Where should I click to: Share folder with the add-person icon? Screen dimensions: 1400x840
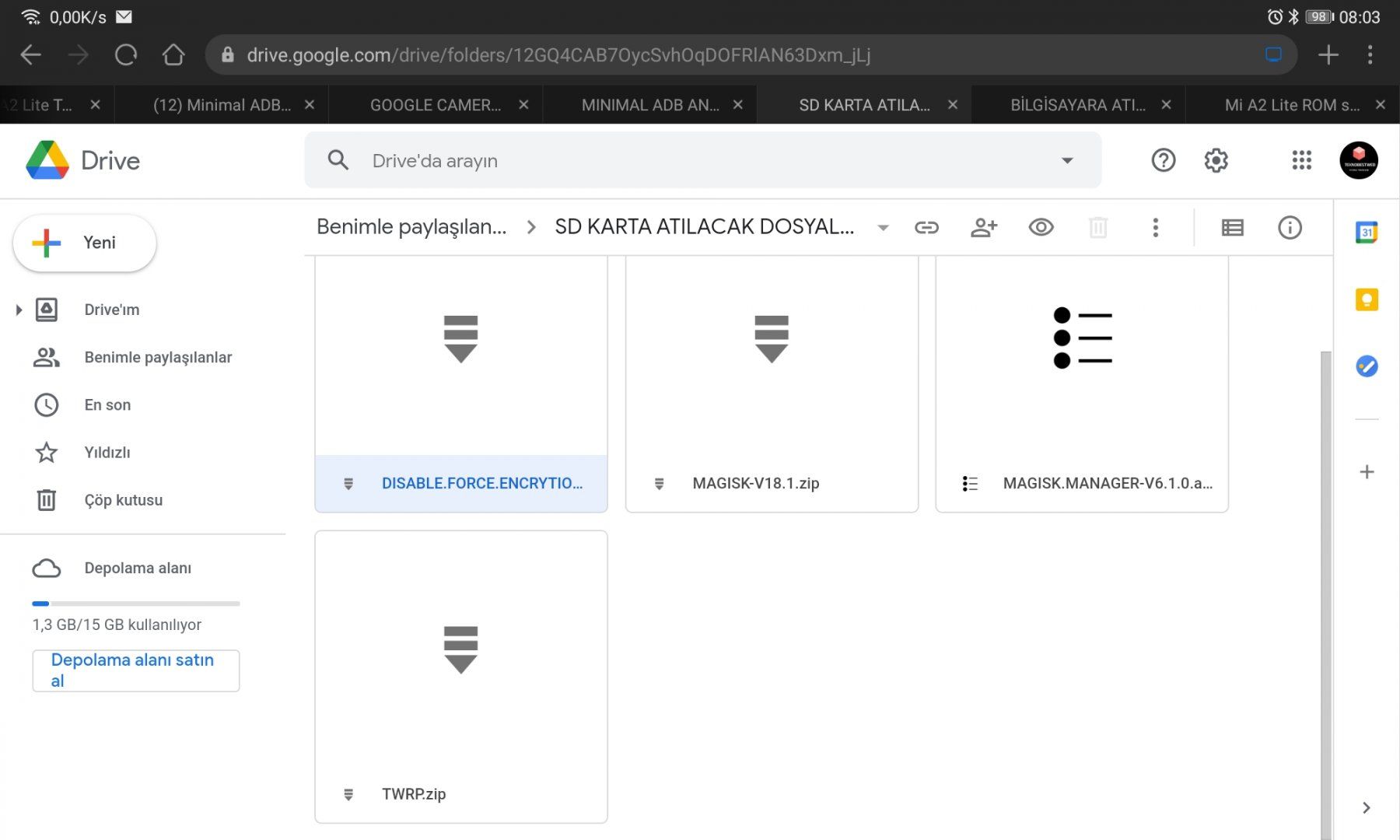point(984,227)
